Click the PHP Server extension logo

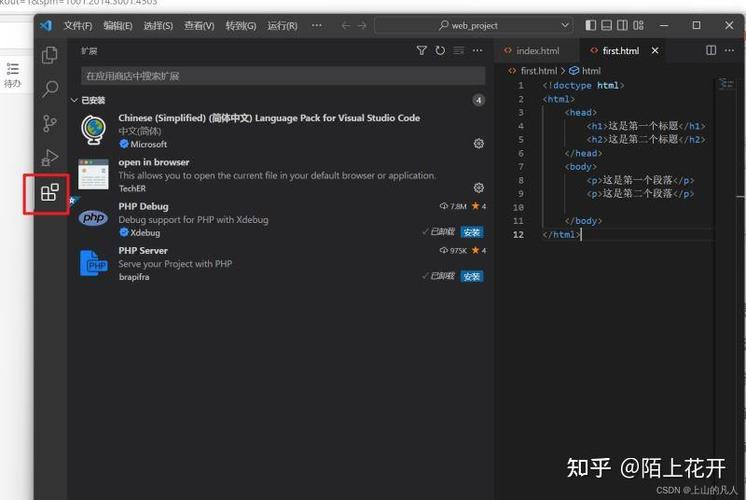pyautogui.click(x=93, y=263)
